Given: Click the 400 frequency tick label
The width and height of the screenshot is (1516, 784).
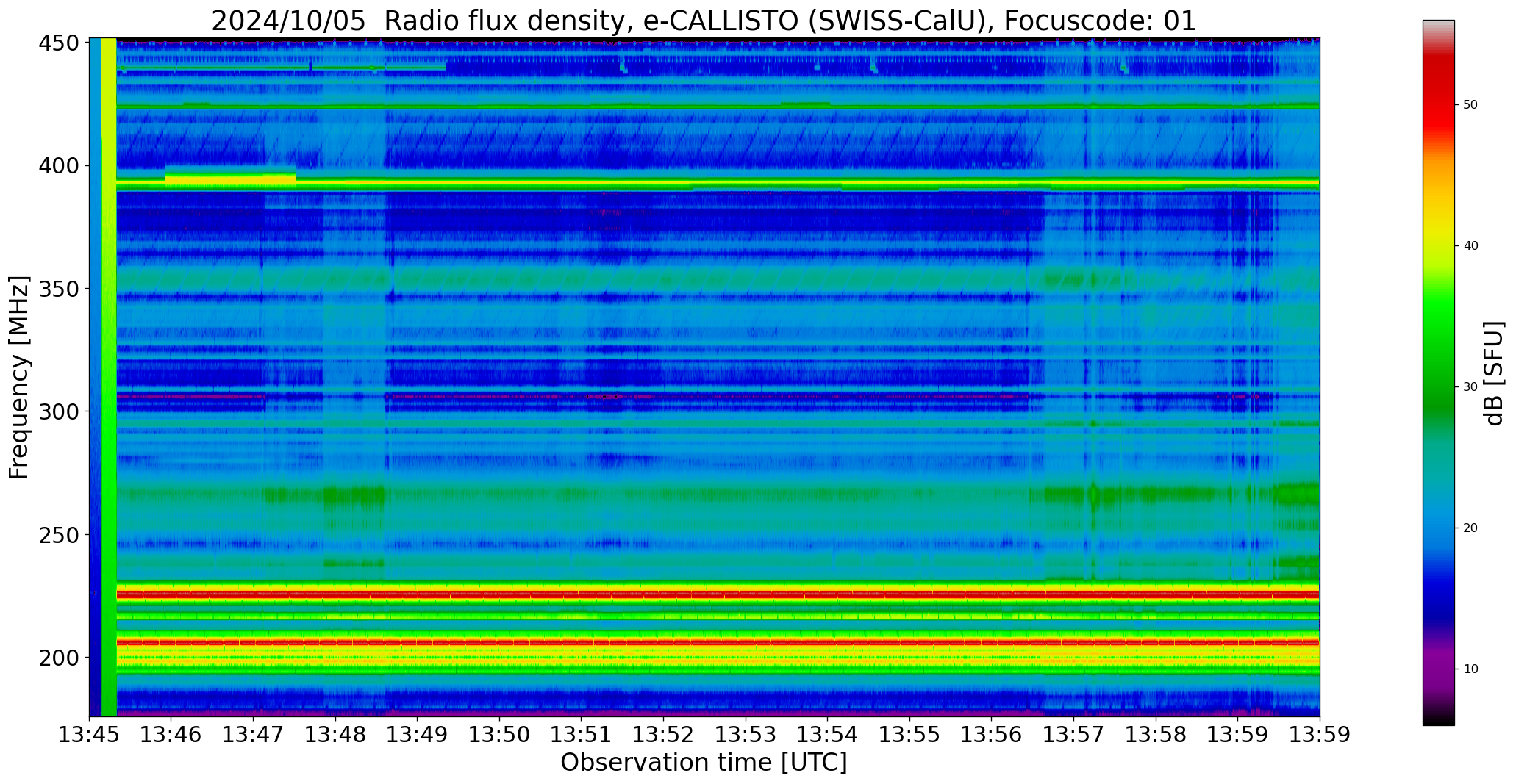Looking at the screenshot, I should tap(58, 166).
